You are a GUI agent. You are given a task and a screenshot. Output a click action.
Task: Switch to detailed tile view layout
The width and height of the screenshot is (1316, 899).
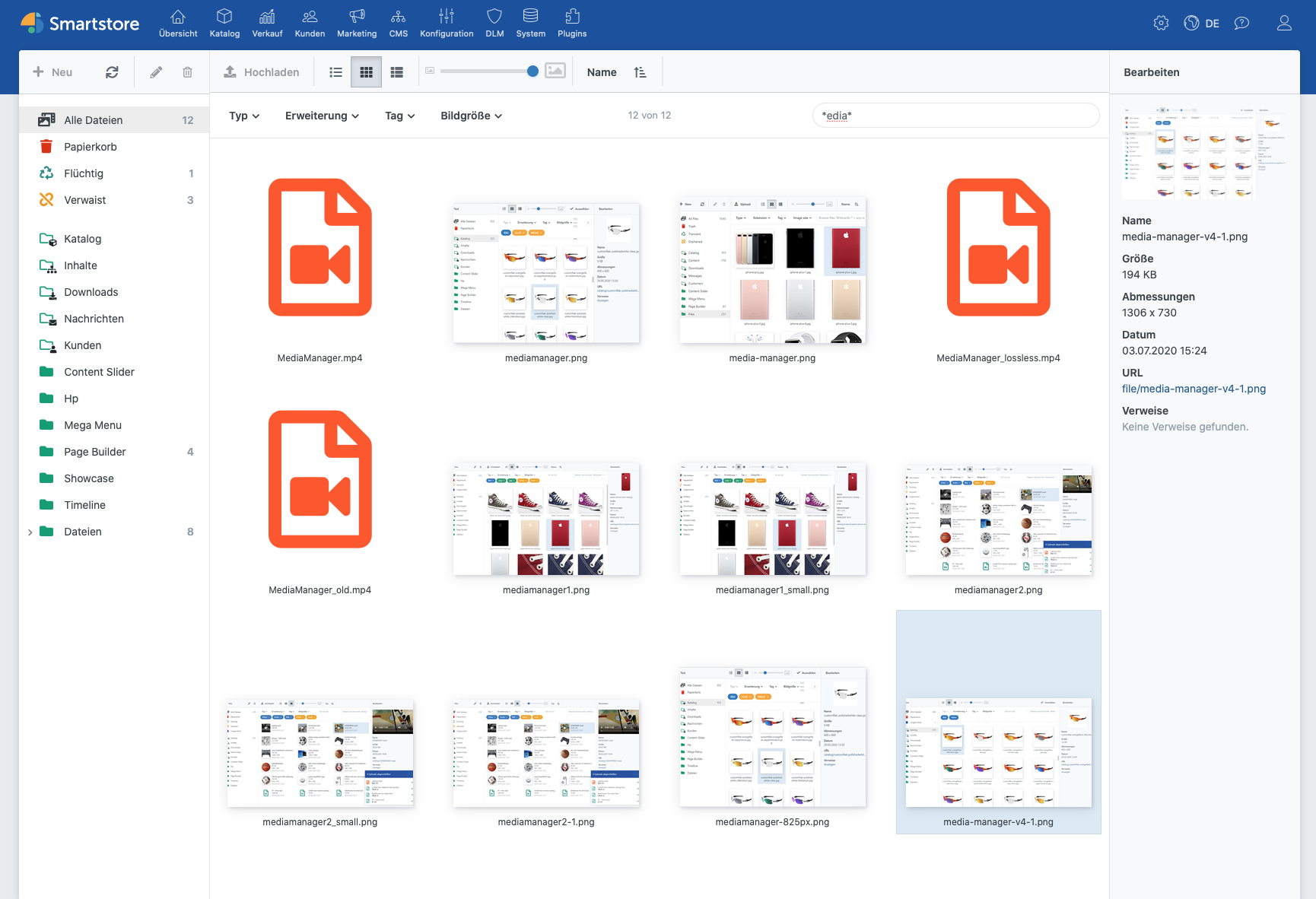coord(396,72)
